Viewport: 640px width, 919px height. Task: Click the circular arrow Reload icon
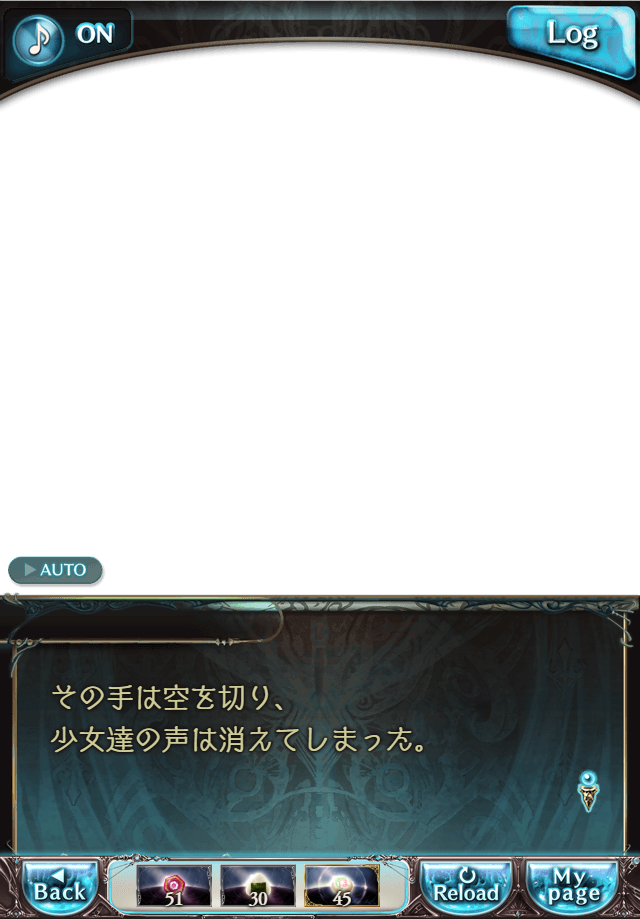click(467, 876)
